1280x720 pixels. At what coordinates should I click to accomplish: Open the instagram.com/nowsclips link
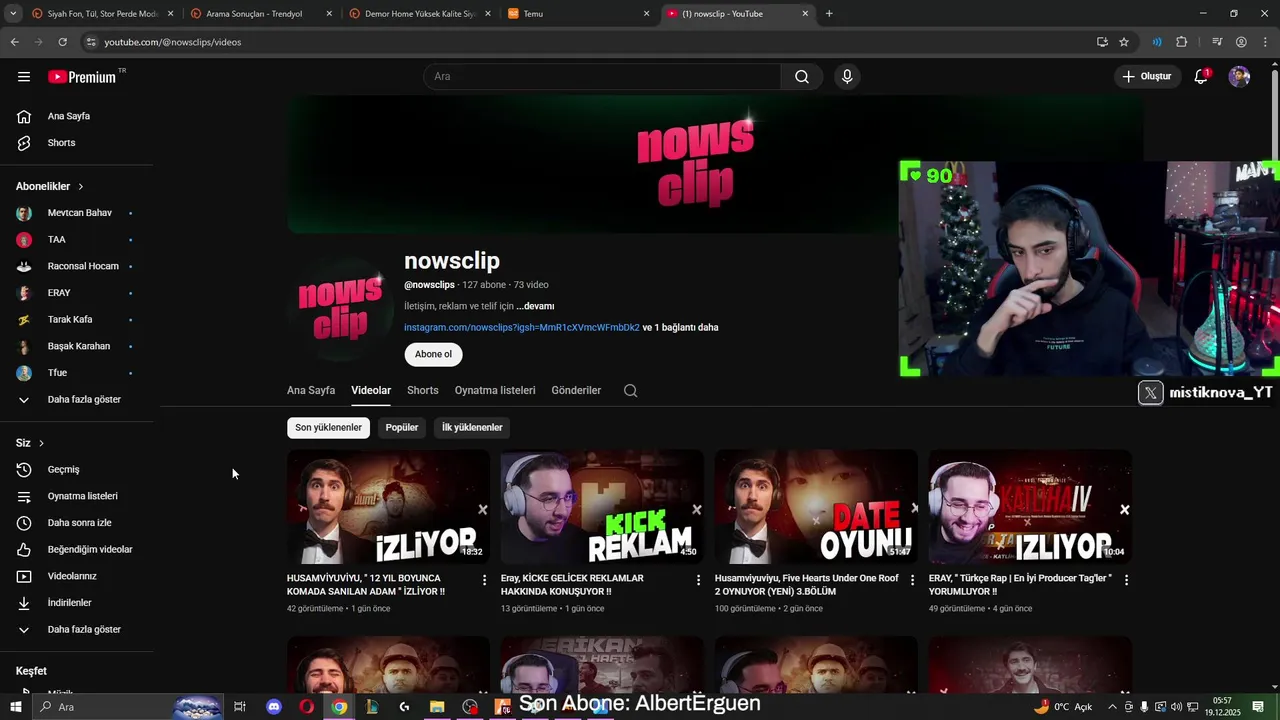521,328
